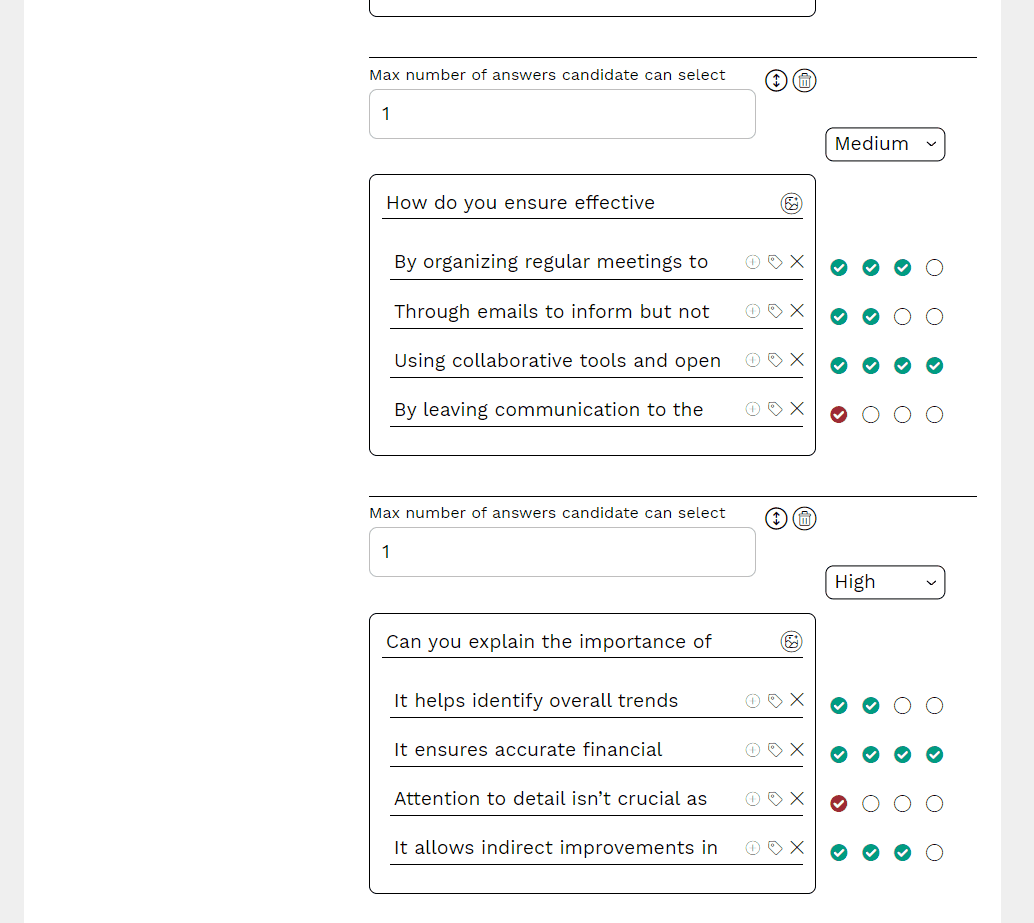Remove 'Through emails to inform but not' answer

(x=797, y=311)
